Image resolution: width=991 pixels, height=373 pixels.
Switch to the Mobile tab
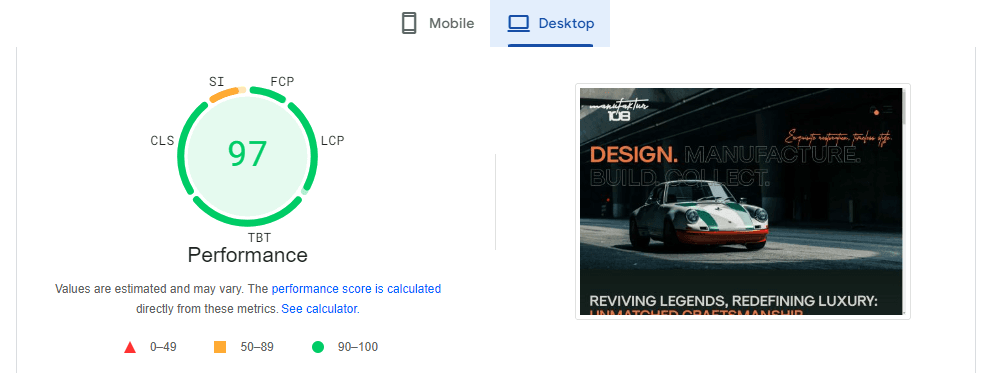pos(438,23)
